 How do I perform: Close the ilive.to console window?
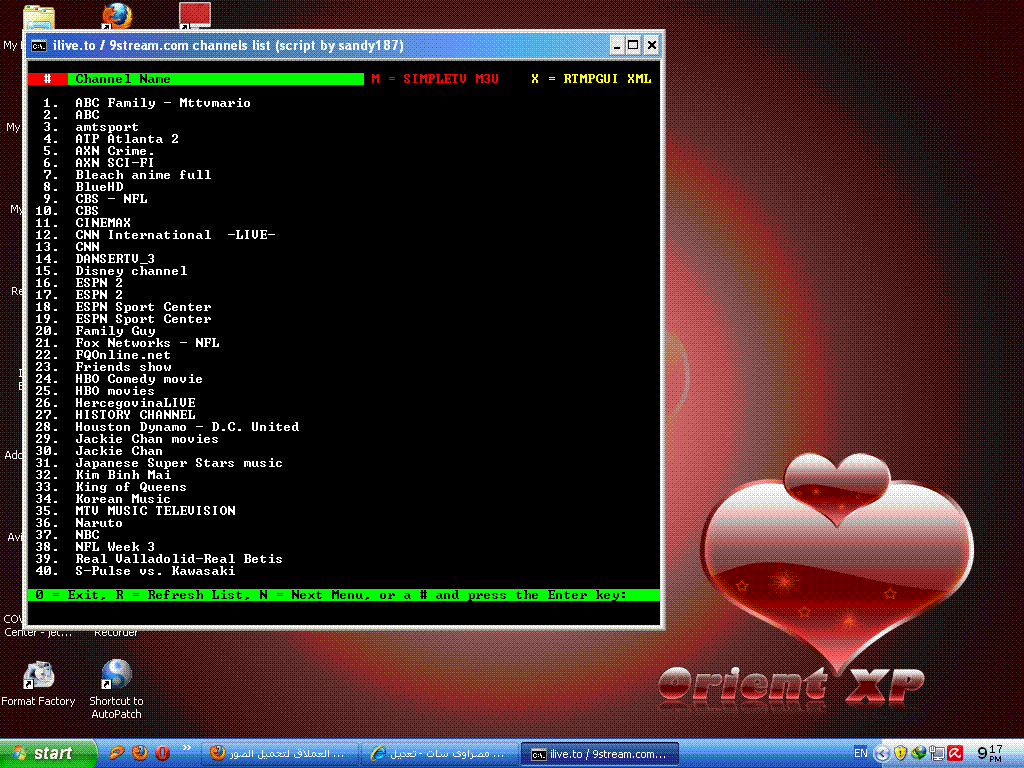652,45
